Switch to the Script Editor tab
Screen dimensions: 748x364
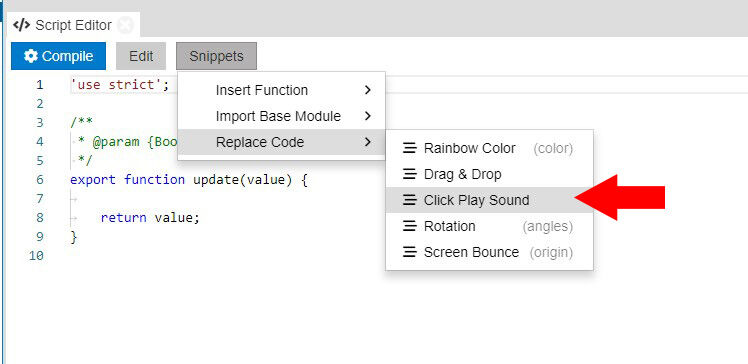coord(73,25)
